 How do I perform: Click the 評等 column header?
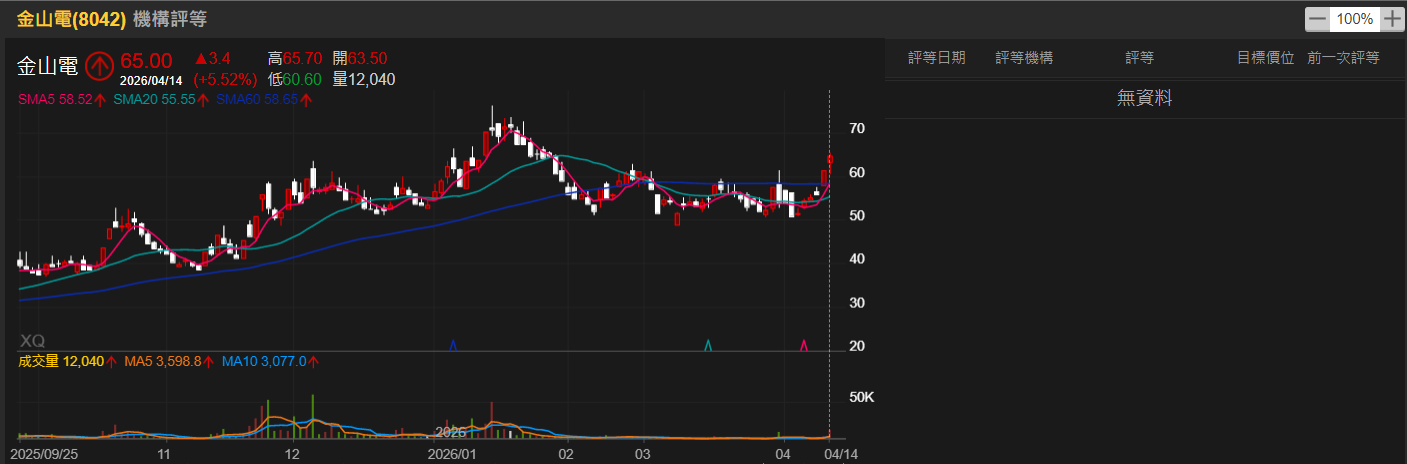tap(1139, 58)
